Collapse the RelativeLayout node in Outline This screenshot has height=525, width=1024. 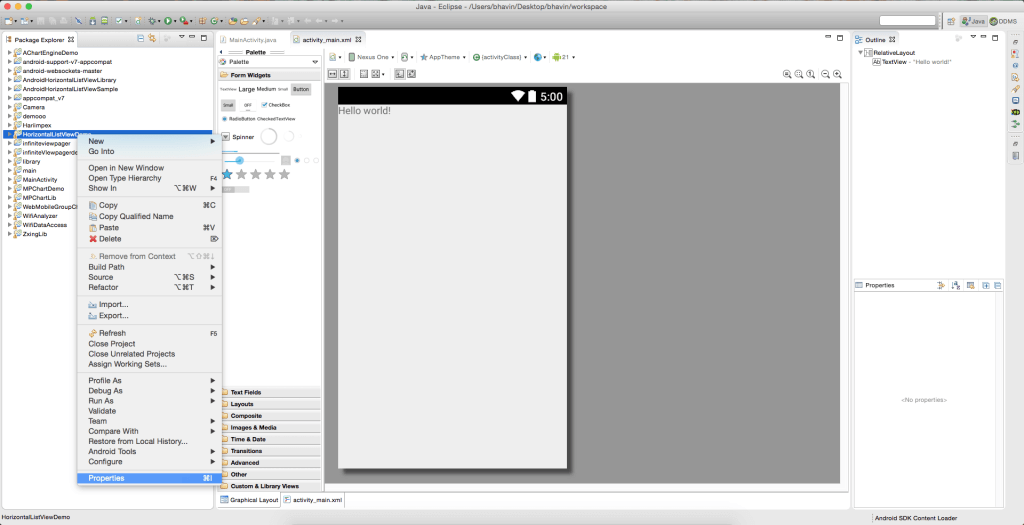860,53
